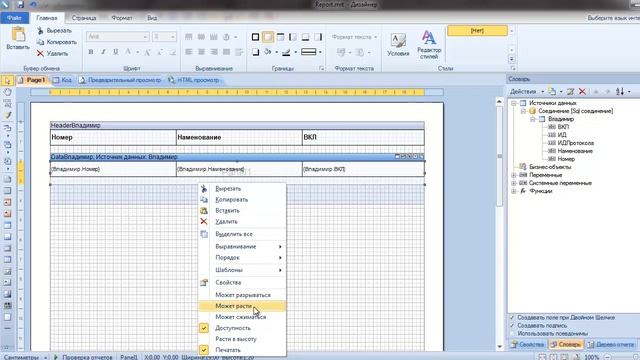Toggle the top border icon
Image resolution: width=640 pixels, height=360 pixels.
point(280,37)
